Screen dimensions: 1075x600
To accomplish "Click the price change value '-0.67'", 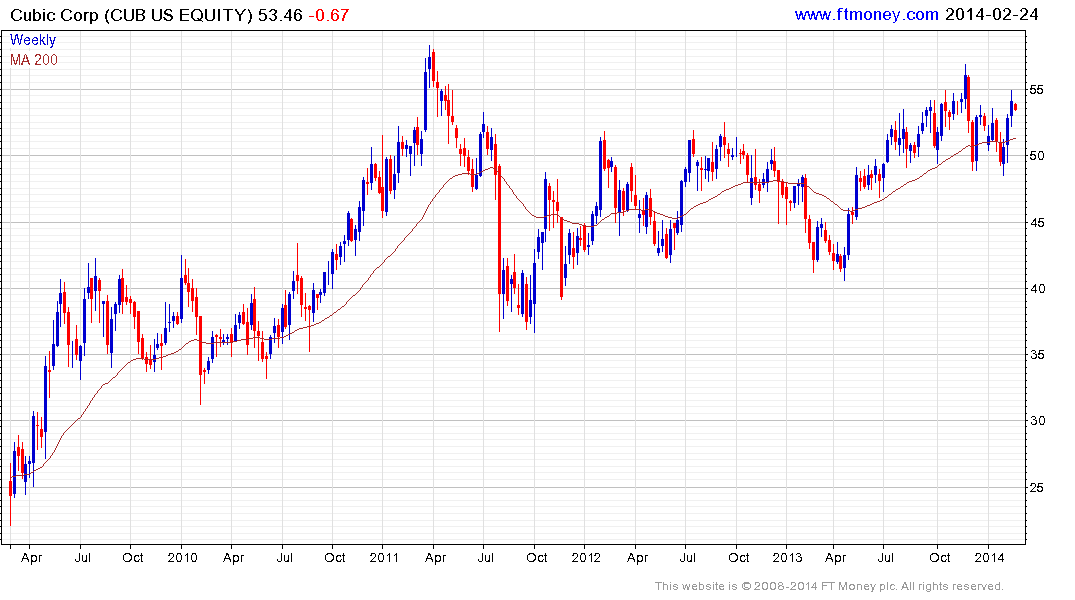I will [x=328, y=15].
